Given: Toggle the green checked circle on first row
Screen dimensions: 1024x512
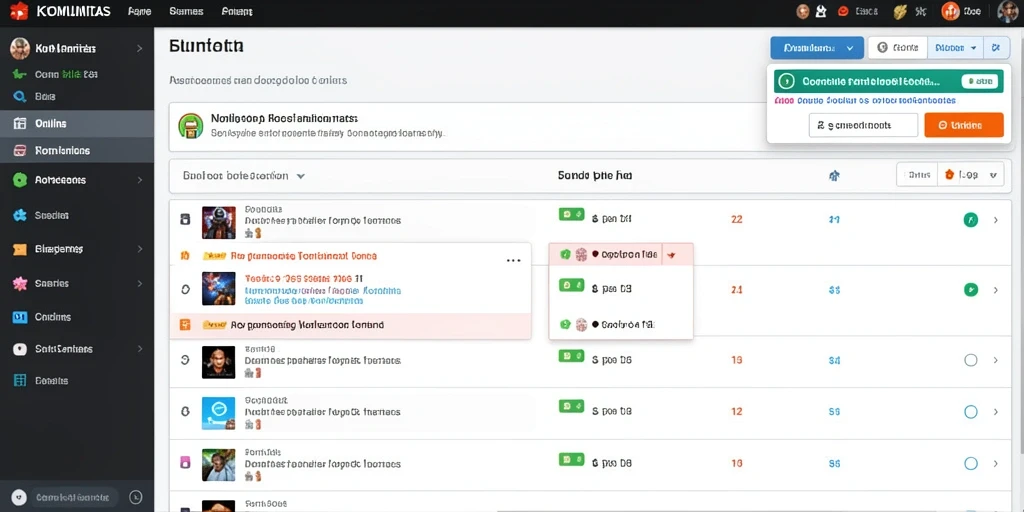Looking at the screenshot, I should [970, 220].
